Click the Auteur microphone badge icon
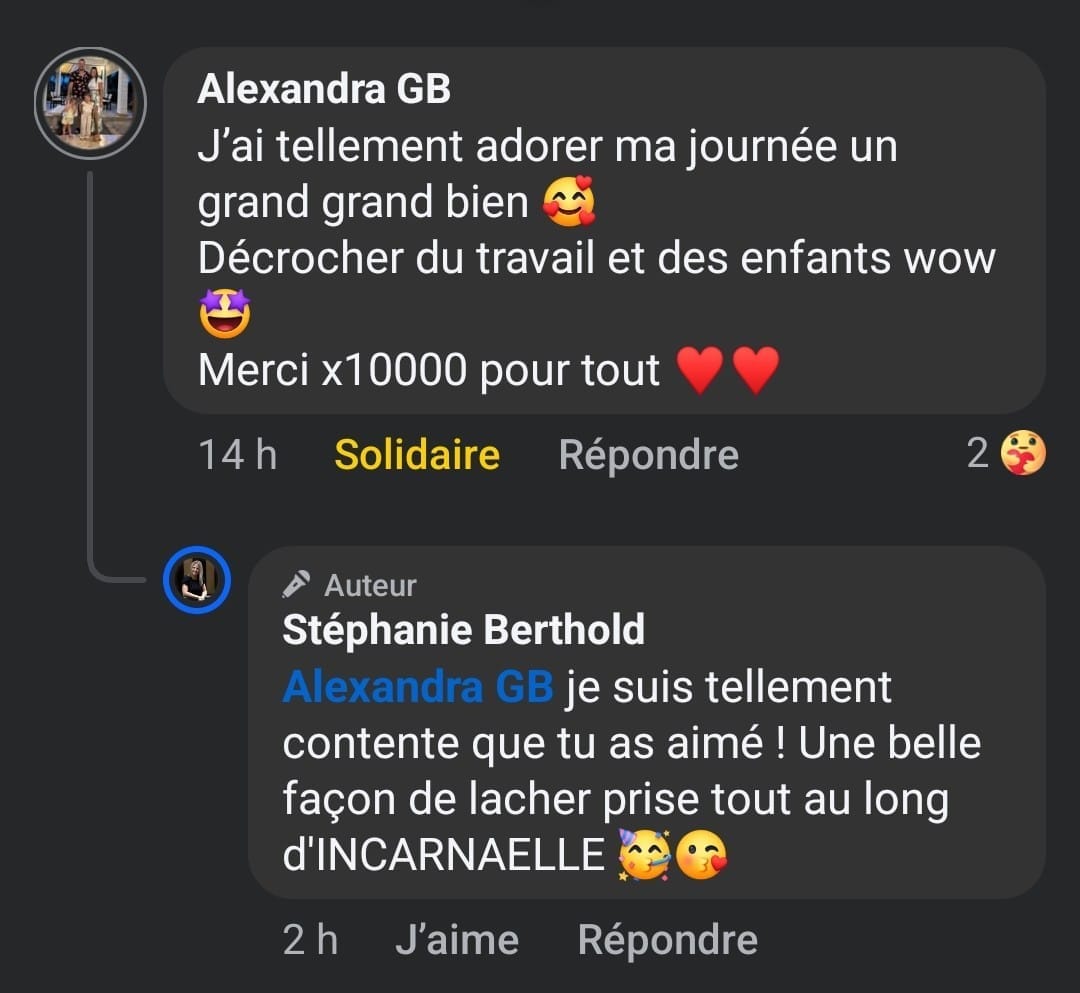This screenshot has width=1080, height=993. point(296,585)
